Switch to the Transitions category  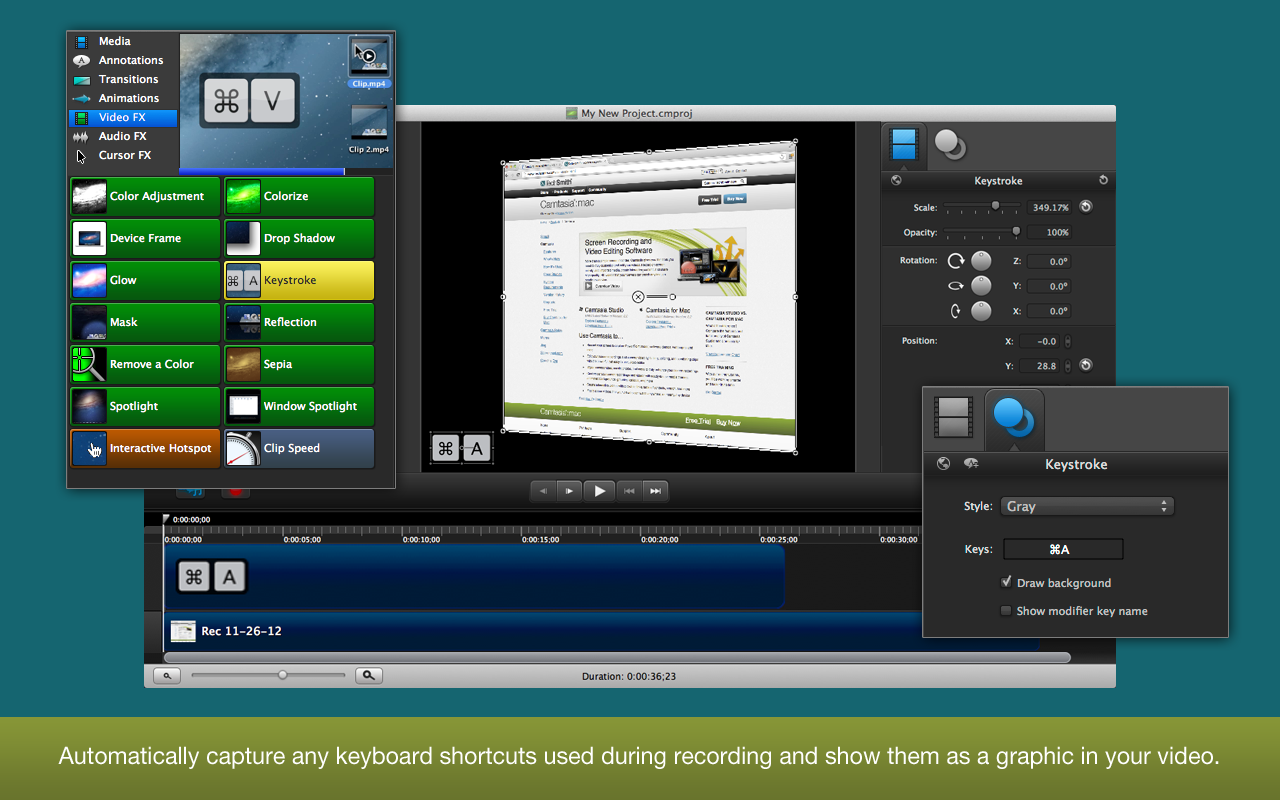[x=128, y=79]
